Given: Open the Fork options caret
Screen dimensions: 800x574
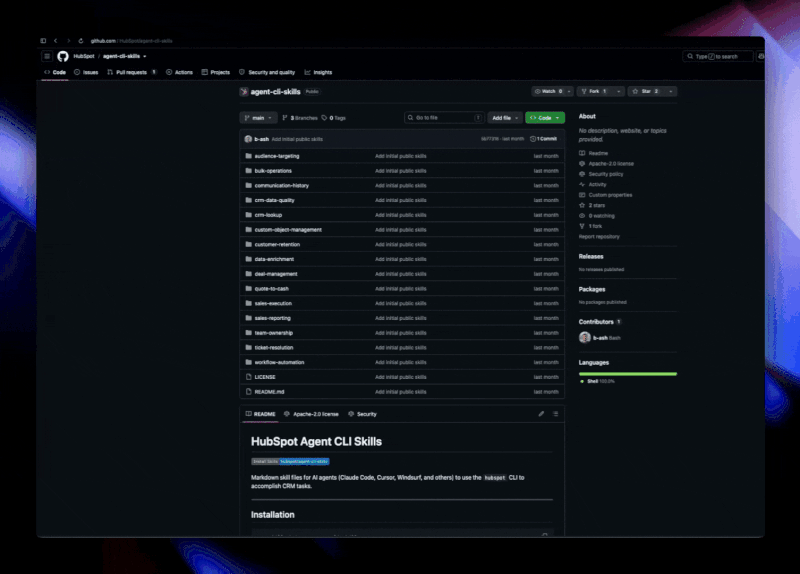Looking at the screenshot, I should [618, 91].
